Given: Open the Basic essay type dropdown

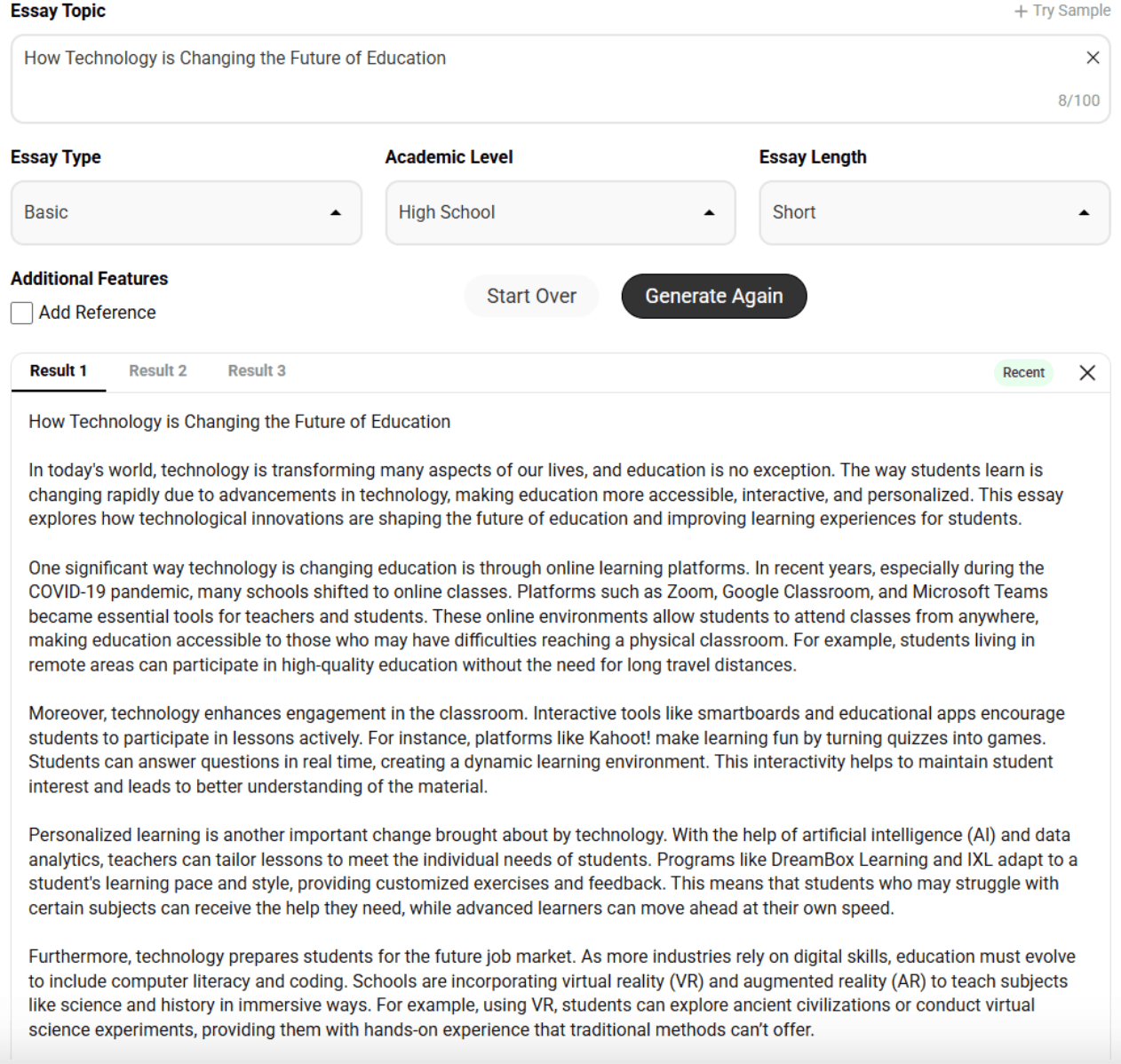Looking at the screenshot, I should (178, 213).
